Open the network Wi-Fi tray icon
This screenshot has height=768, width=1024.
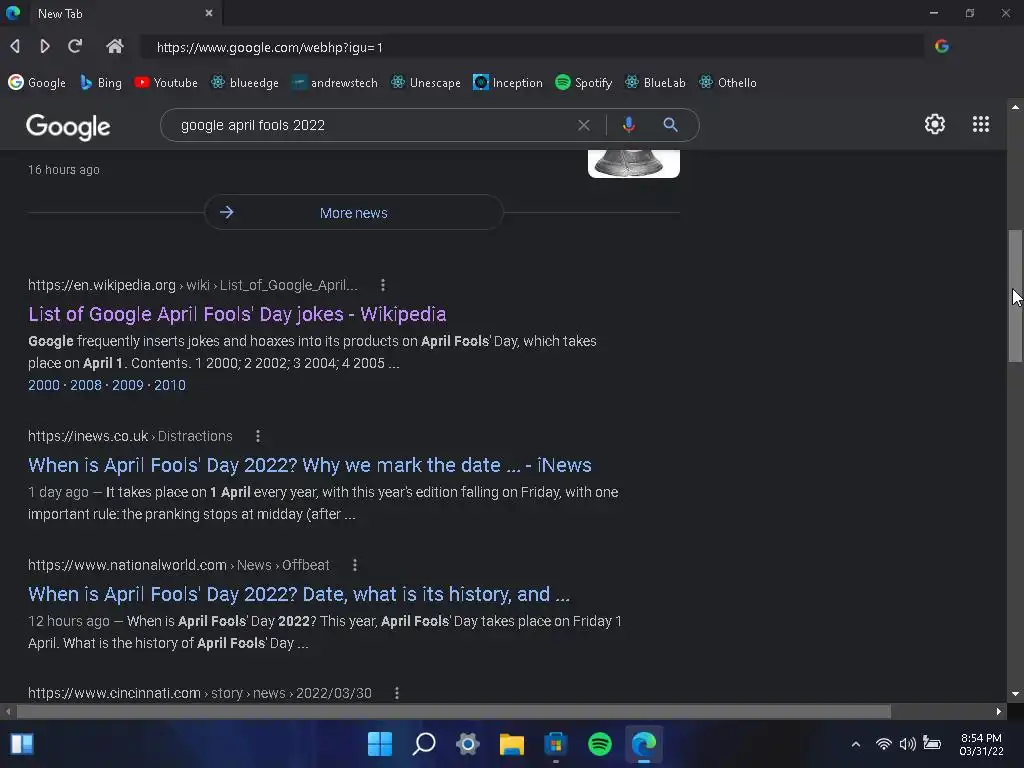(x=884, y=744)
